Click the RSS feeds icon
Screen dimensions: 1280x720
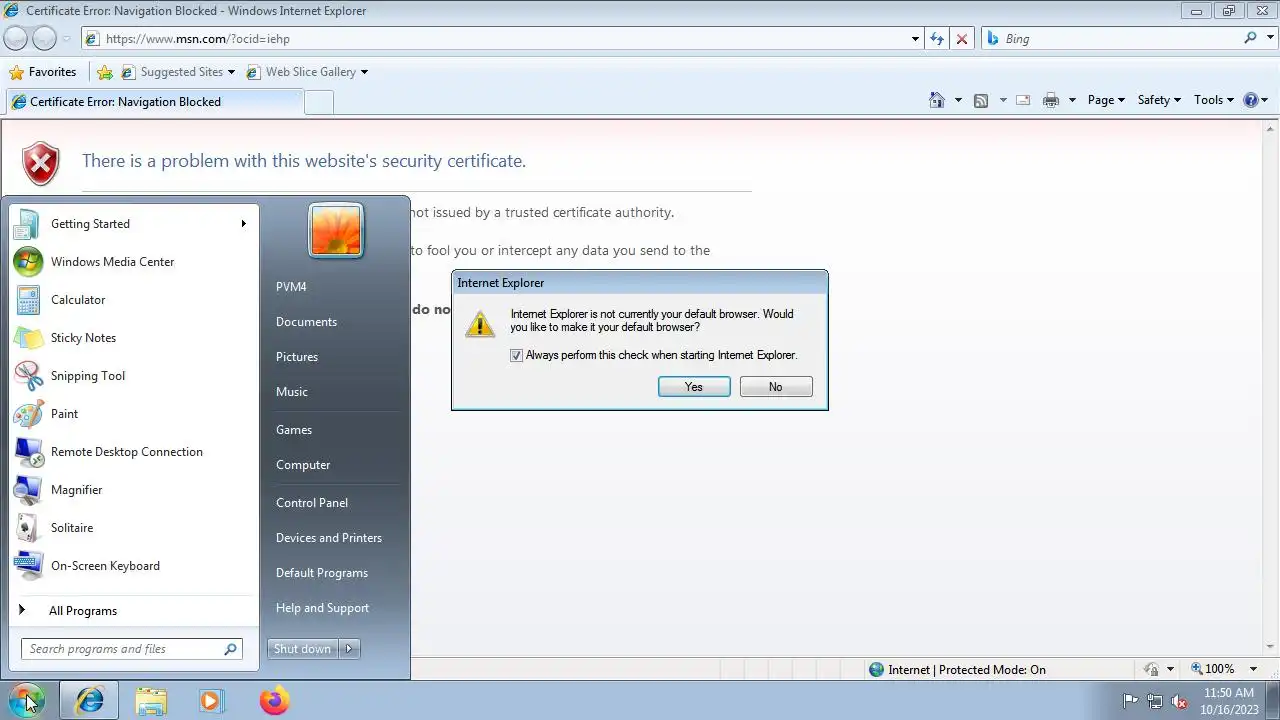(981, 100)
